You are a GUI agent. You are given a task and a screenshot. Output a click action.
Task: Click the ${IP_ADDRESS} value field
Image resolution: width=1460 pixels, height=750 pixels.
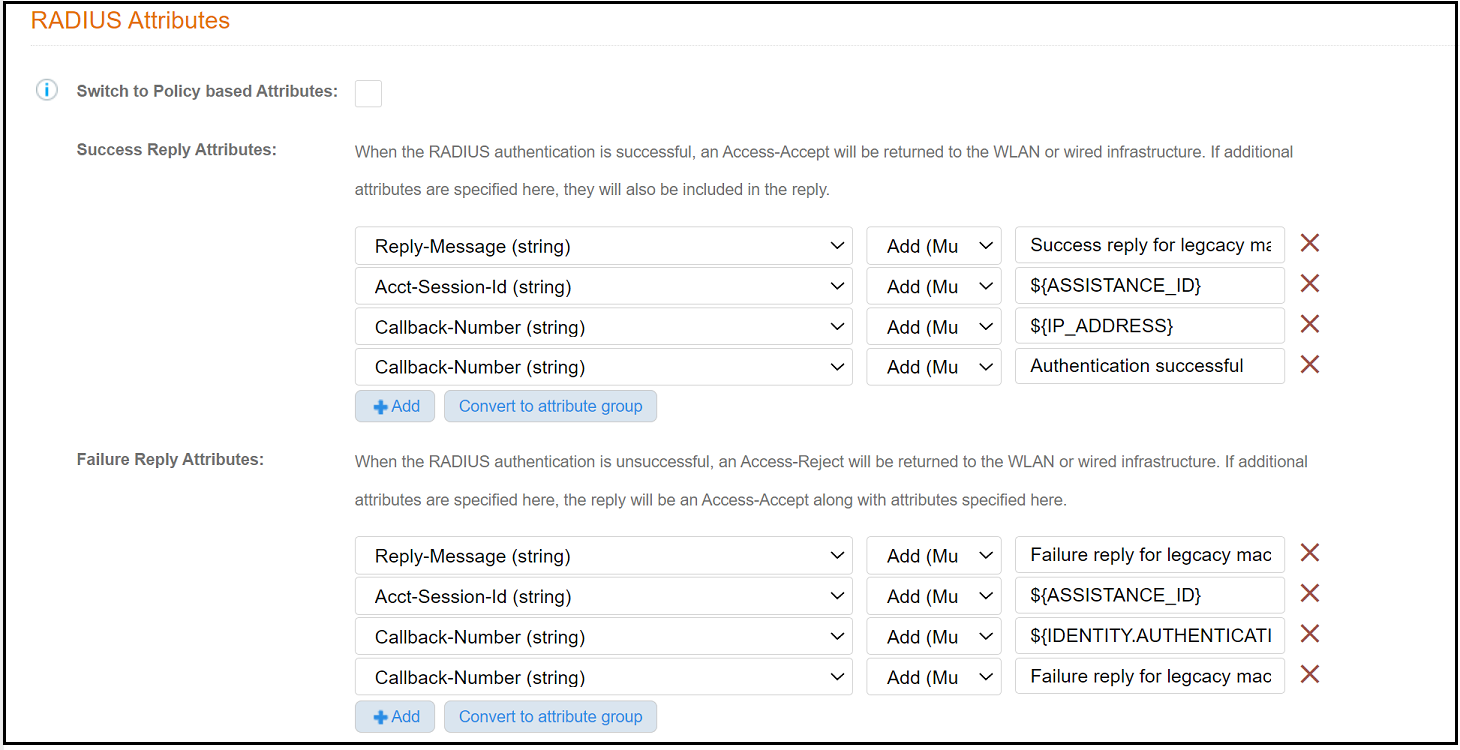click(1150, 326)
